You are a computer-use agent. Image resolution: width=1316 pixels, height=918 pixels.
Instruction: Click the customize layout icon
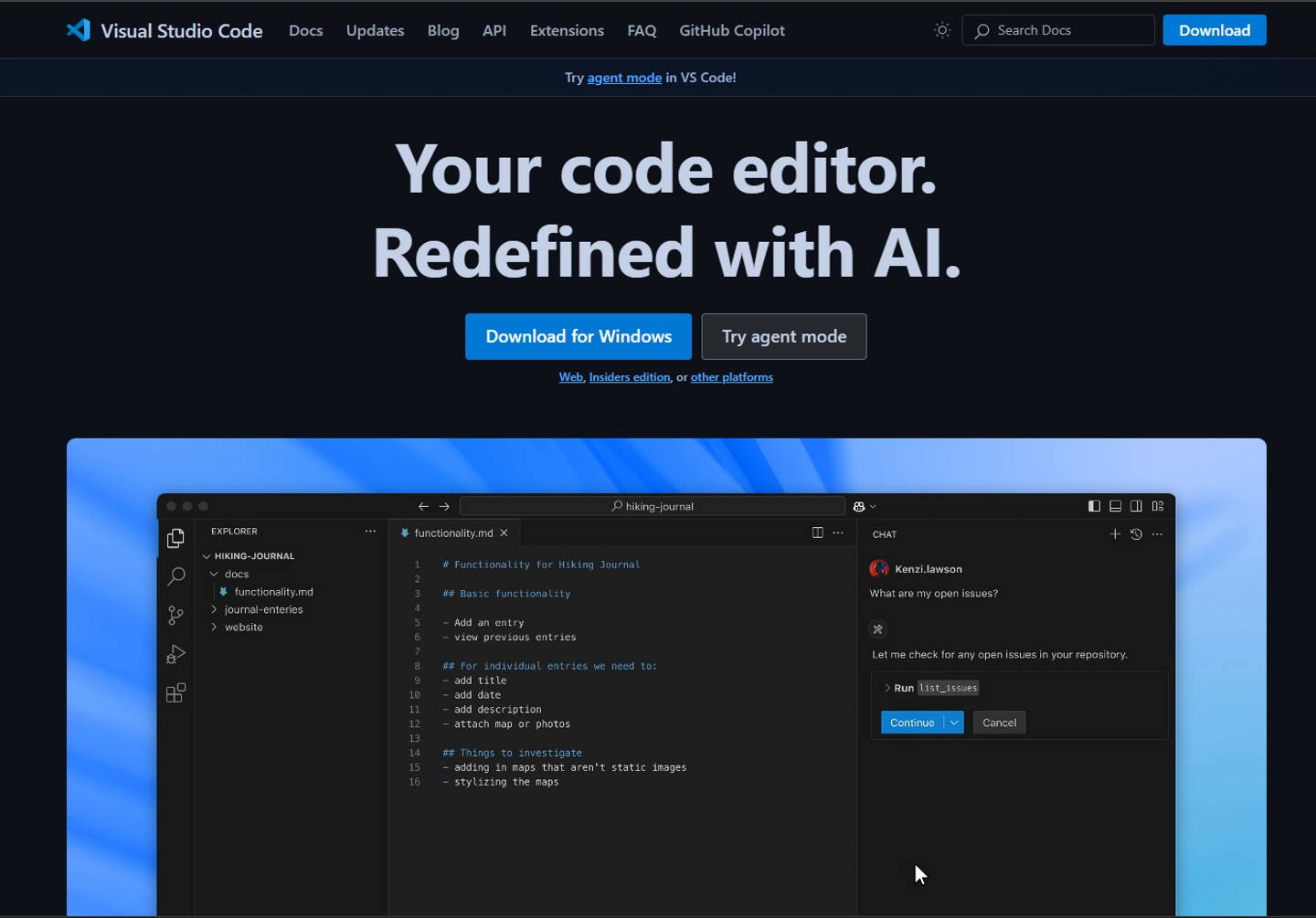1158,506
